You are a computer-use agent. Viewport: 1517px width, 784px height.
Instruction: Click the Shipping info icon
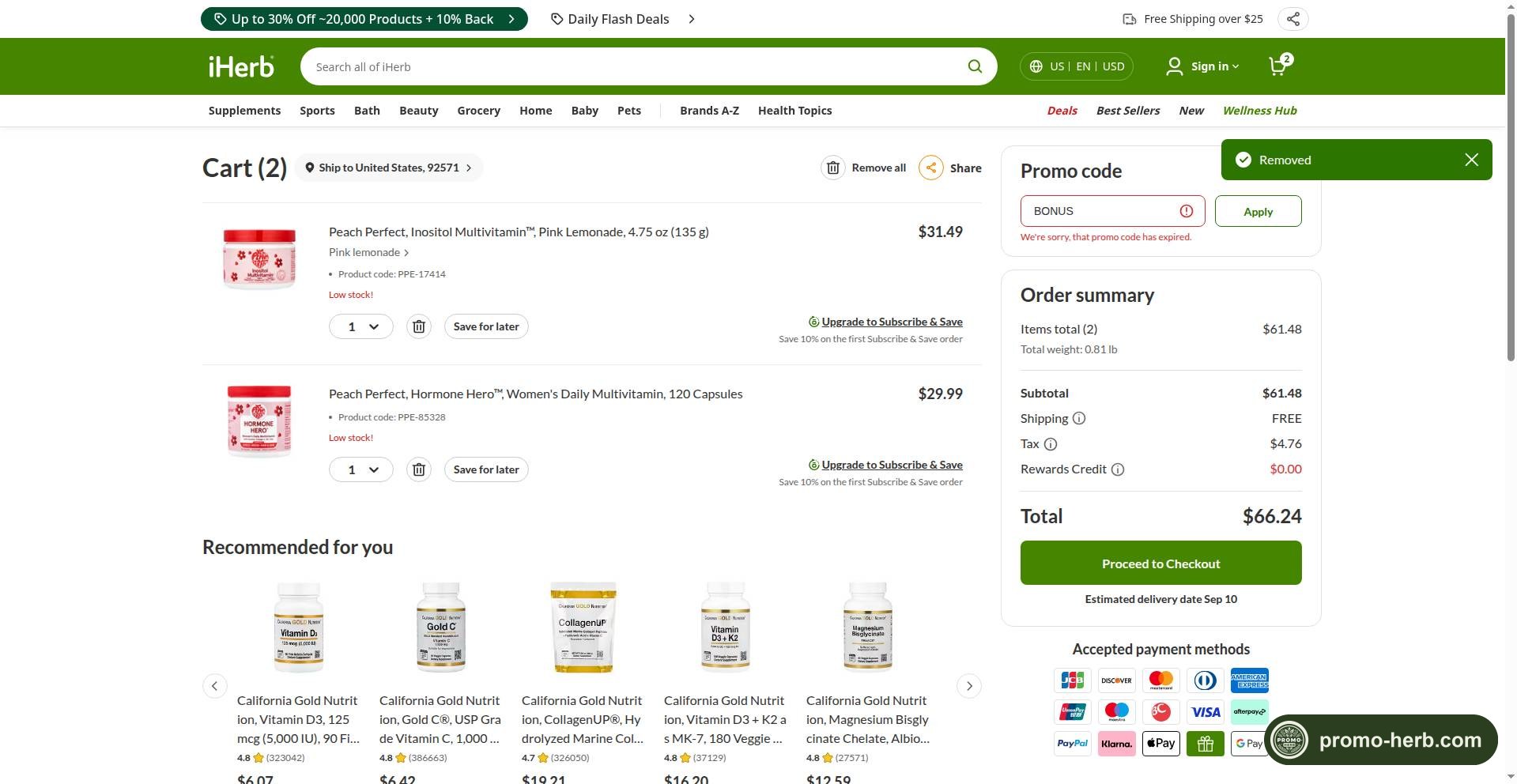[1079, 418]
